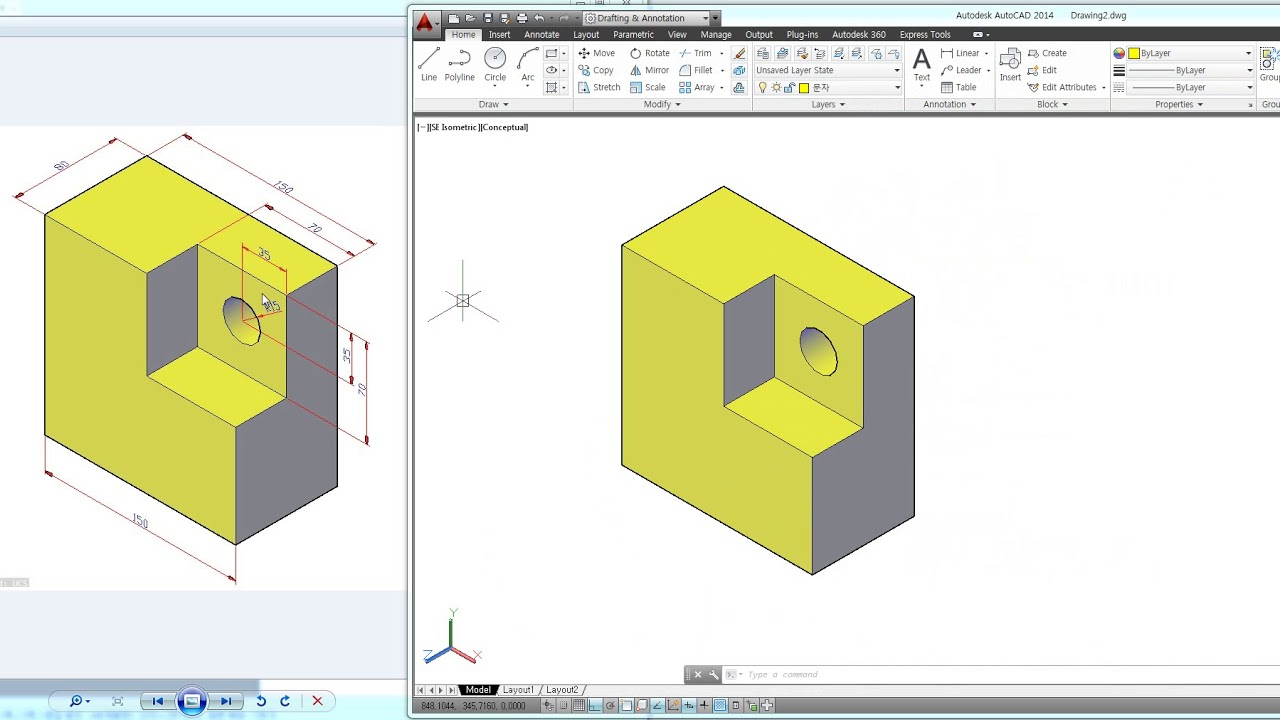Viewport: 1280px width, 720px height.
Task: Toggle Snap Mode in status bar
Action: tap(564, 705)
